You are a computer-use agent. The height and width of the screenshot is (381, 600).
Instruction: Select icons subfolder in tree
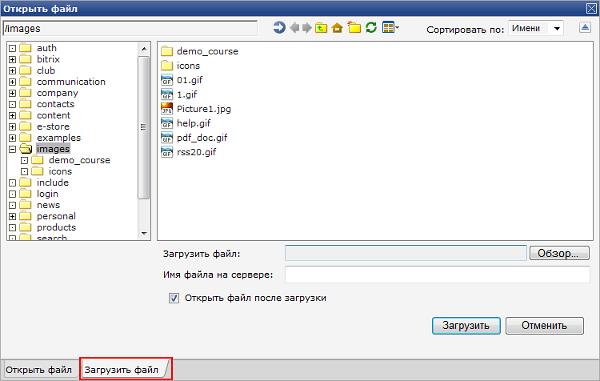60,171
